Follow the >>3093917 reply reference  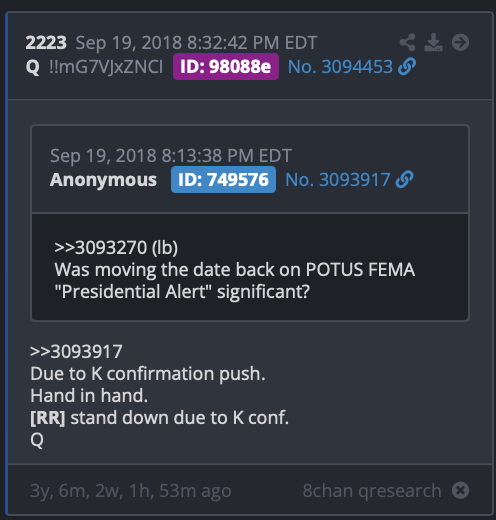[x=76, y=352]
